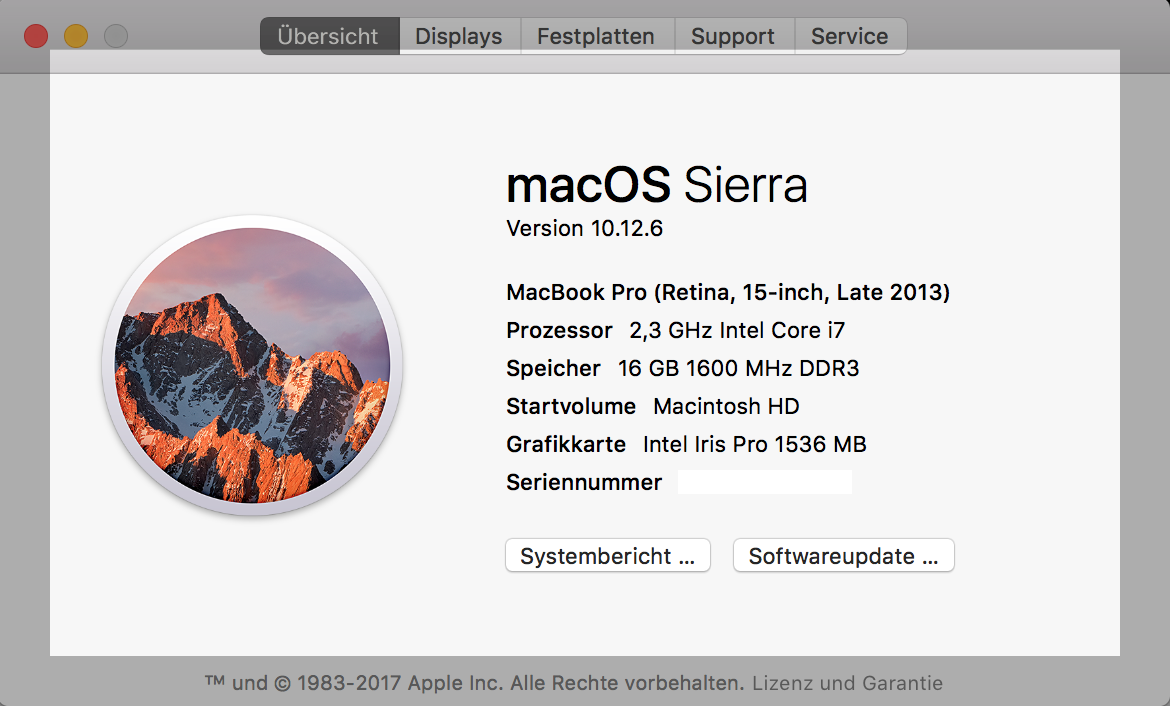
Task: Go to the Support tab
Action: (x=733, y=37)
